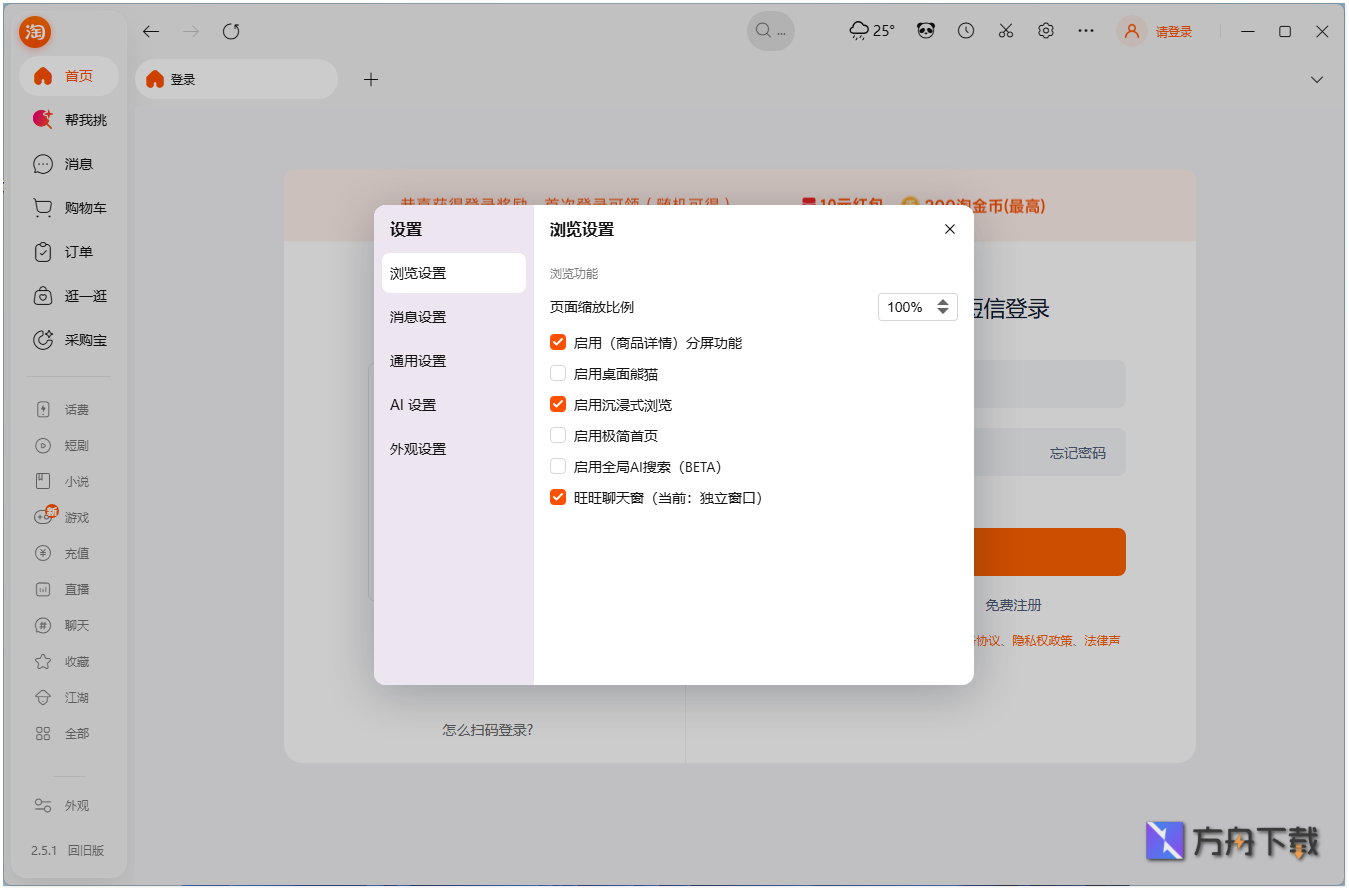The image size is (1349, 890).
Task: Click the search box in title bar
Action: pos(771,31)
